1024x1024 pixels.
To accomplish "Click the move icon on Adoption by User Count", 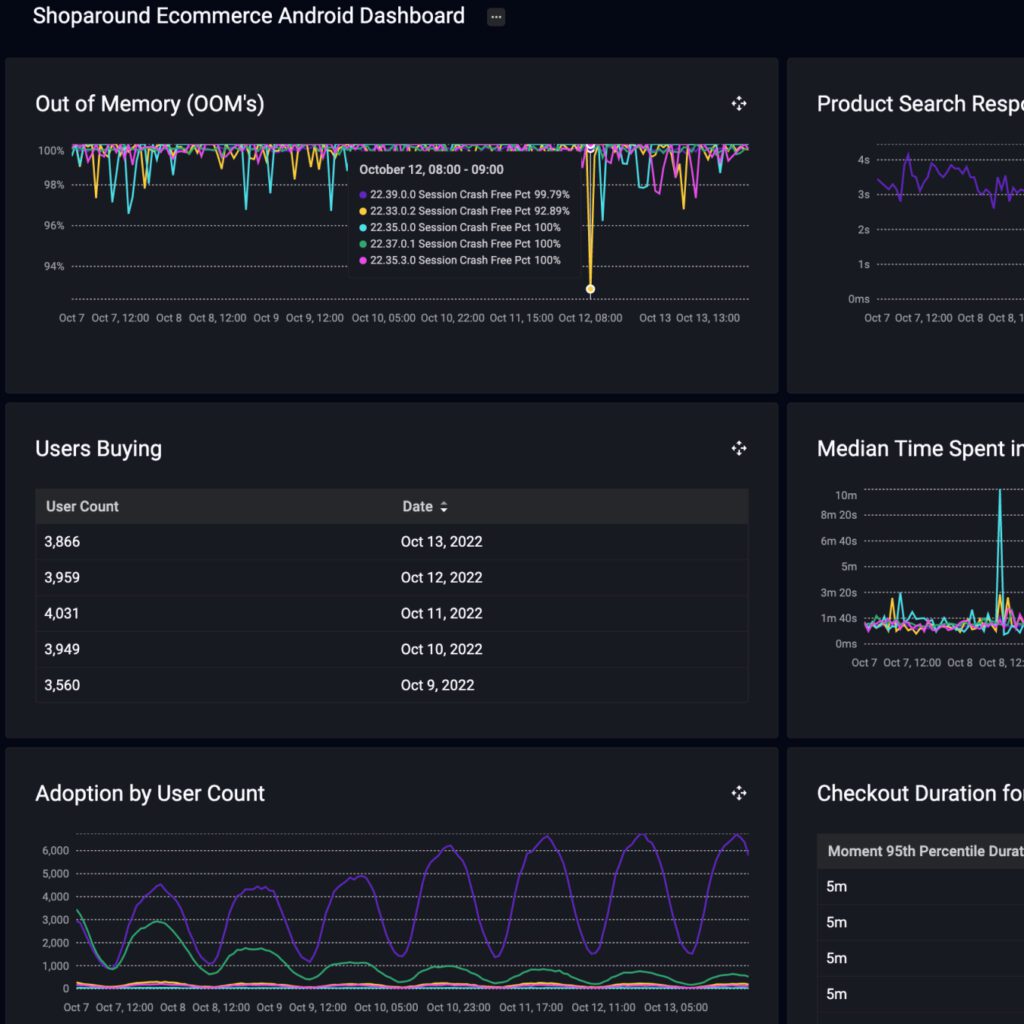I will [738, 793].
